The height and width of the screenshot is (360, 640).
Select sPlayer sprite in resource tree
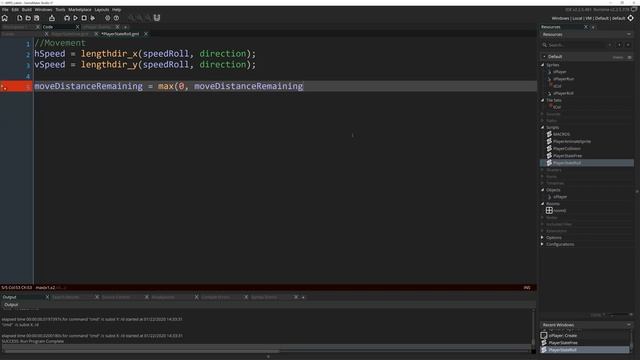560,72
